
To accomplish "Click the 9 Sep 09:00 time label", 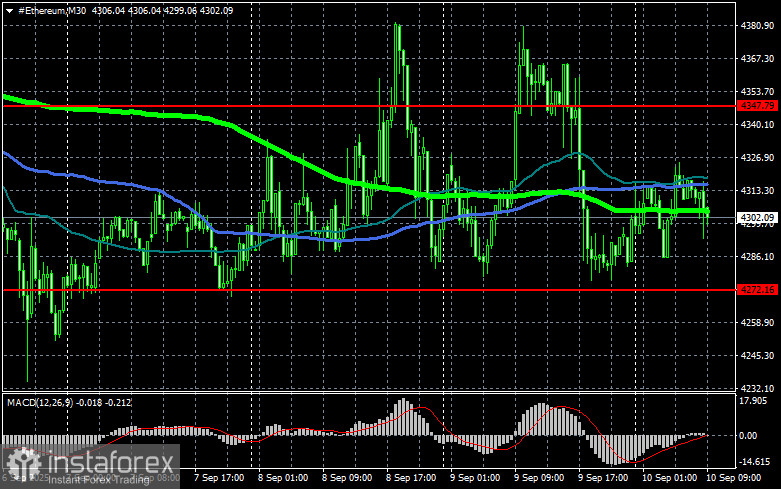I will click(x=539, y=478).
